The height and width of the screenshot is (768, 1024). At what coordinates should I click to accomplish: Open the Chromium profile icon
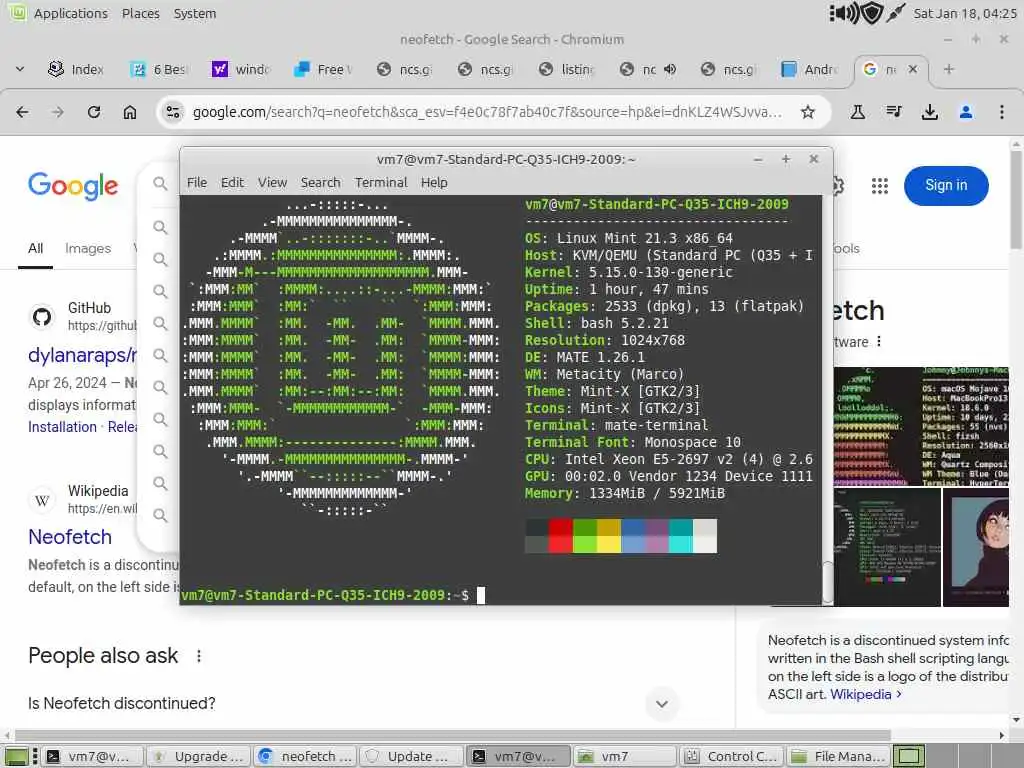coord(966,112)
